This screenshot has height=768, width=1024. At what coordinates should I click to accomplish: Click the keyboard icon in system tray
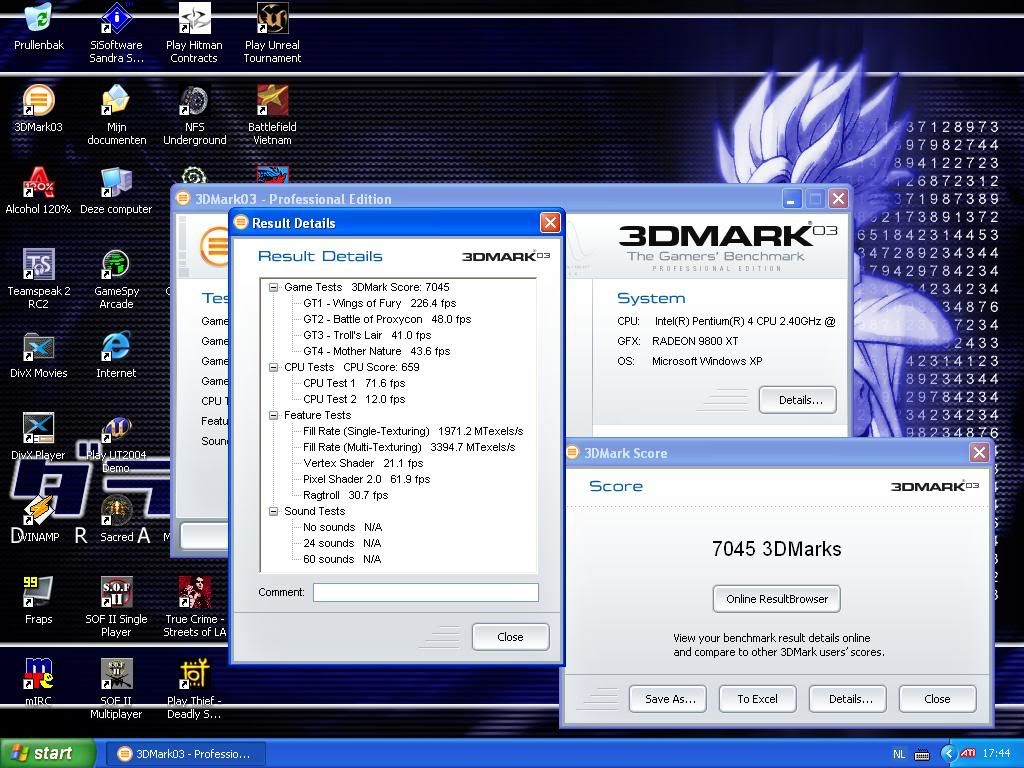pyautogui.click(x=922, y=755)
